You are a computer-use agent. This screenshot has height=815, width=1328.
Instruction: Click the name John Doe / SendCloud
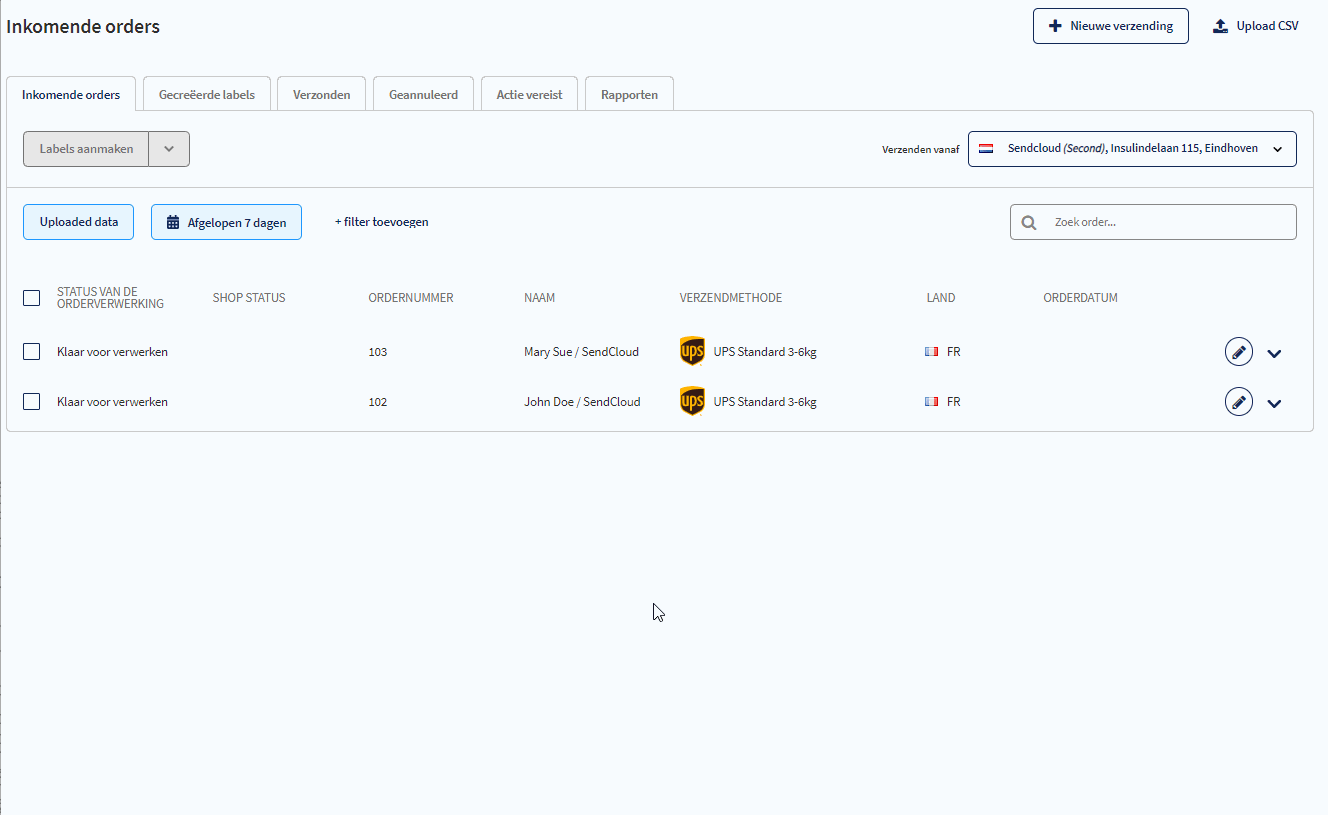click(x=582, y=402)
